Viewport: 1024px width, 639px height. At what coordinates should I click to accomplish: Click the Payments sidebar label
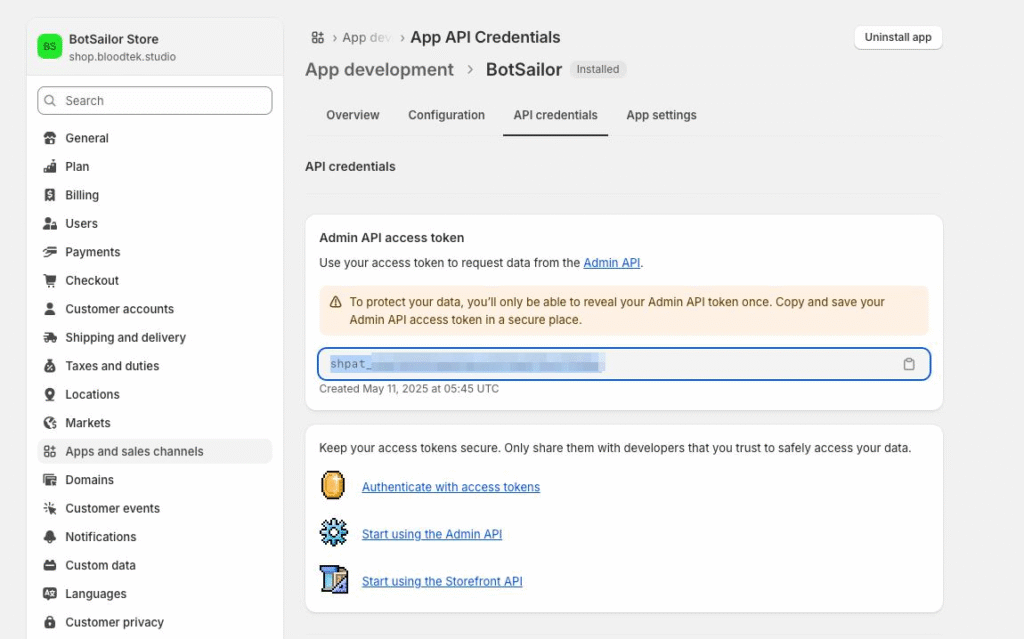tap(93, 252)
